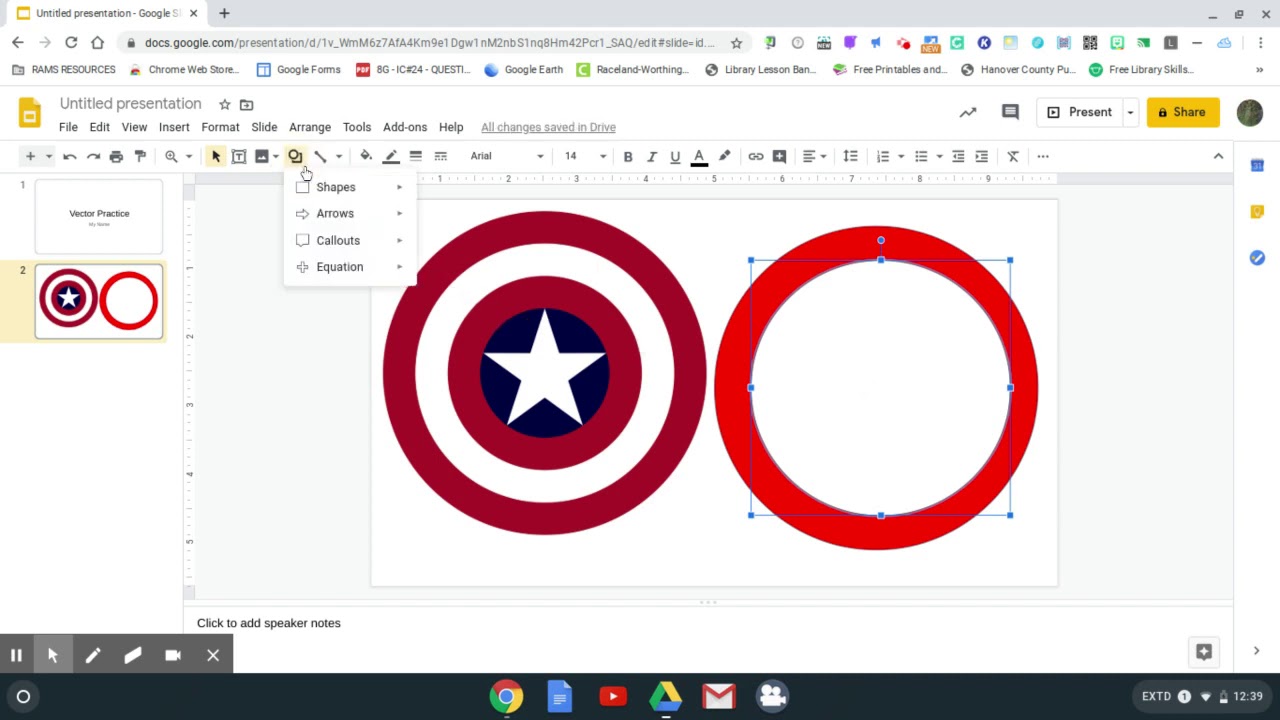
Task: Toggle bold formatting
Action: (628, 156)
